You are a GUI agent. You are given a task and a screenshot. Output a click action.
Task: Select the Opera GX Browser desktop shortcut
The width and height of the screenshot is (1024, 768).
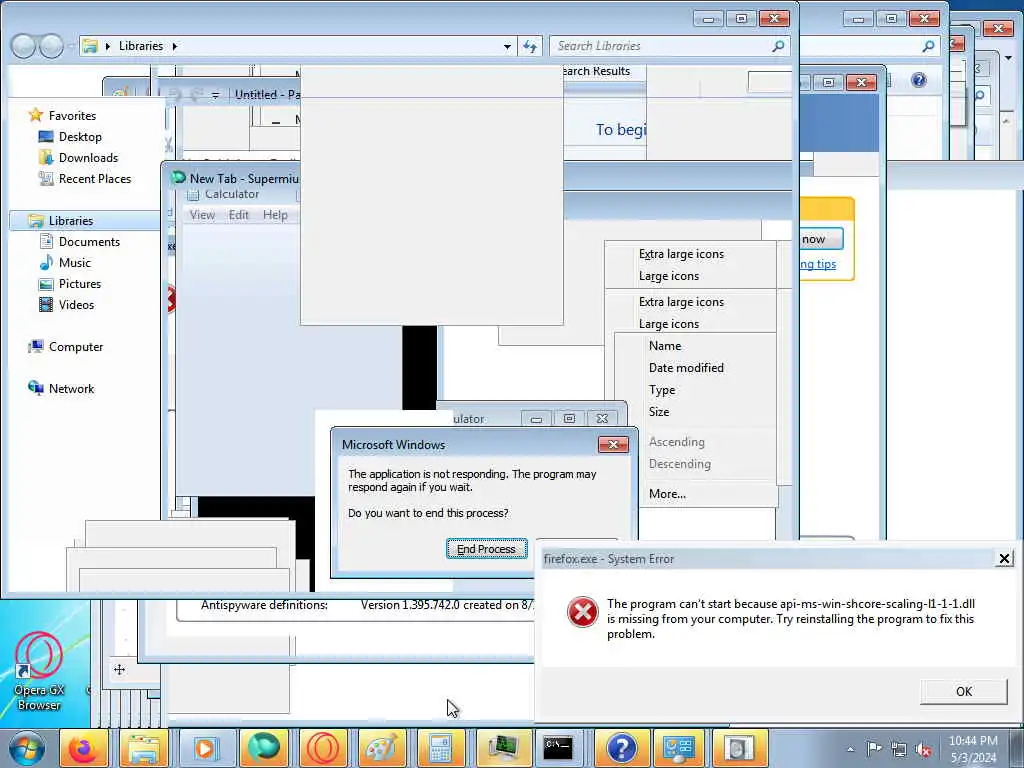(39, 671)
